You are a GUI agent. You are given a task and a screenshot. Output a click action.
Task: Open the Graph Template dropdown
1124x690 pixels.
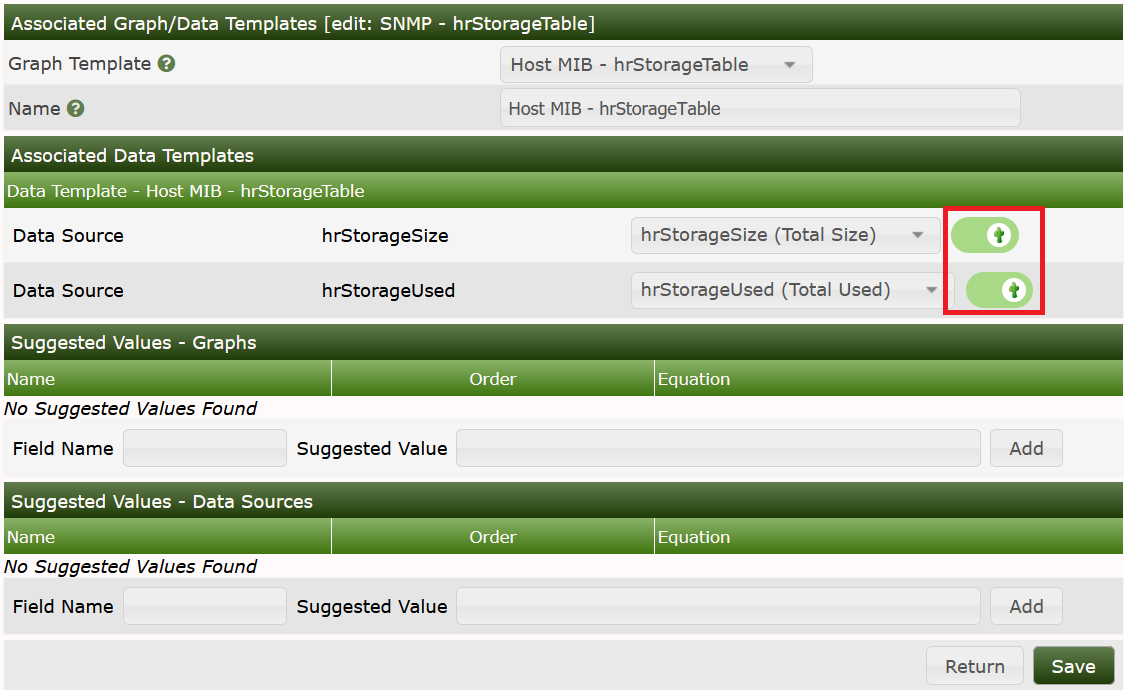coord(655,65)
